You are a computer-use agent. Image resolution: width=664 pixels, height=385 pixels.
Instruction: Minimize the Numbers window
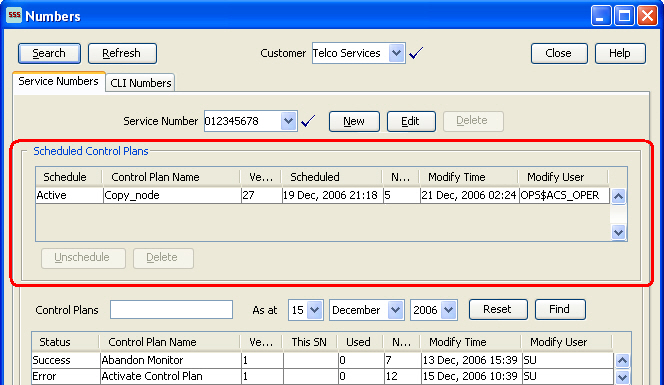tap(601, 16)
